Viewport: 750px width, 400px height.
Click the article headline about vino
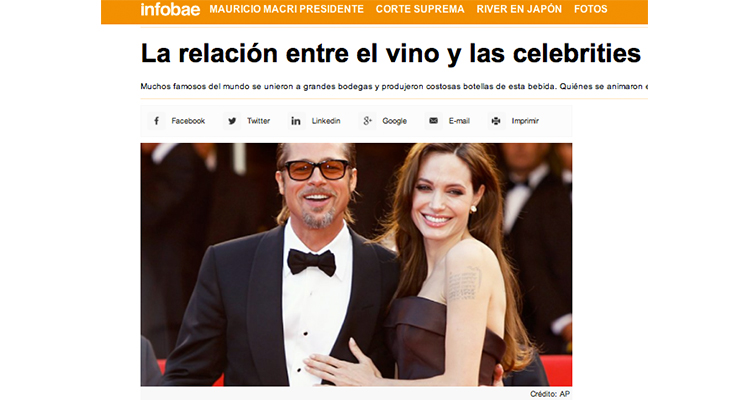click(390, 53)
